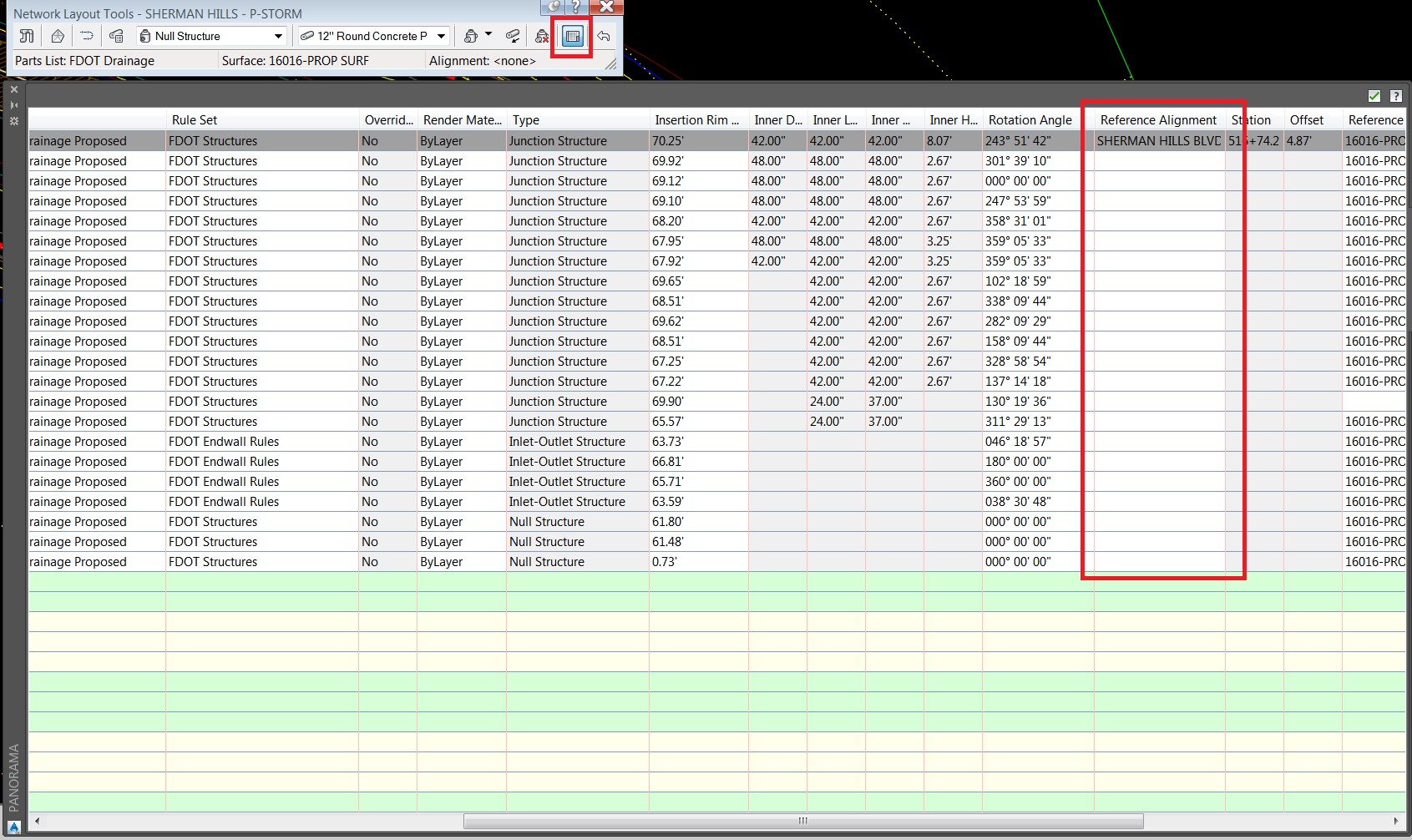Click the green check to apply changes
Image resolution: width=1412 pixels, height=840 pixels.
tap(1374, 95)
